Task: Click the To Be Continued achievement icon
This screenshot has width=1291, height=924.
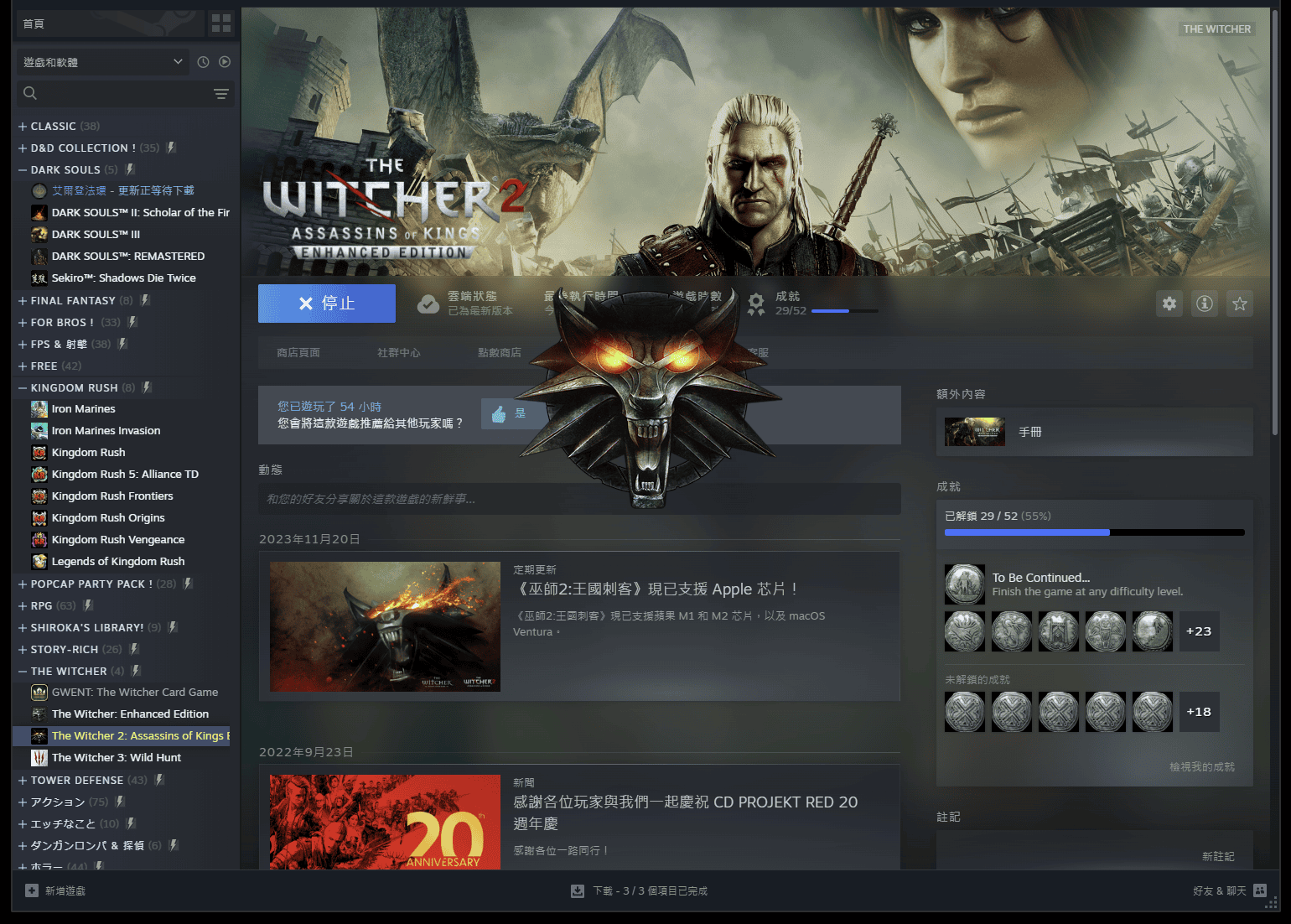Action: (x=965, y=584)
